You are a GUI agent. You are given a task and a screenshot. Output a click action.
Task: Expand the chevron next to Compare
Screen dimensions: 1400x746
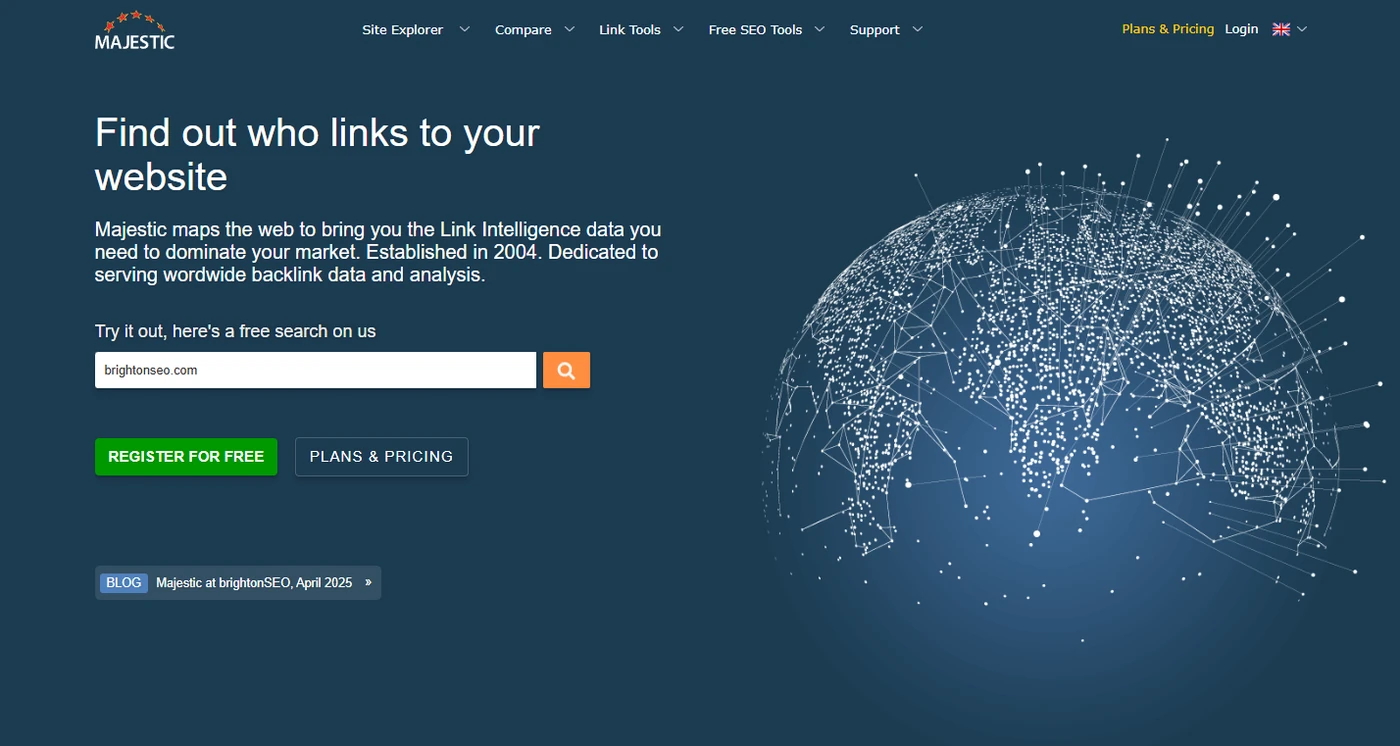pos(570,29)
